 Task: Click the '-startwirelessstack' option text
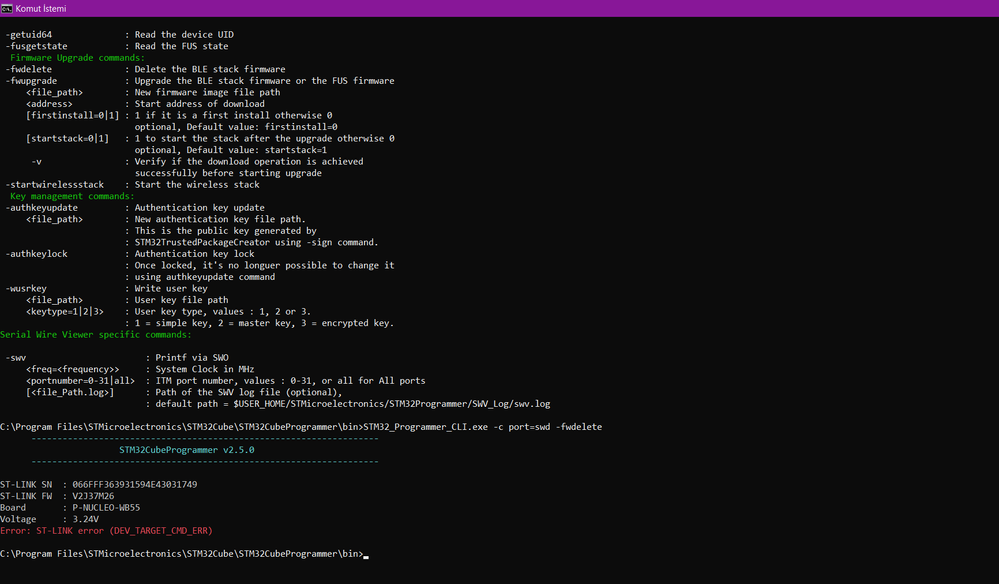click(x=55, y=185)
